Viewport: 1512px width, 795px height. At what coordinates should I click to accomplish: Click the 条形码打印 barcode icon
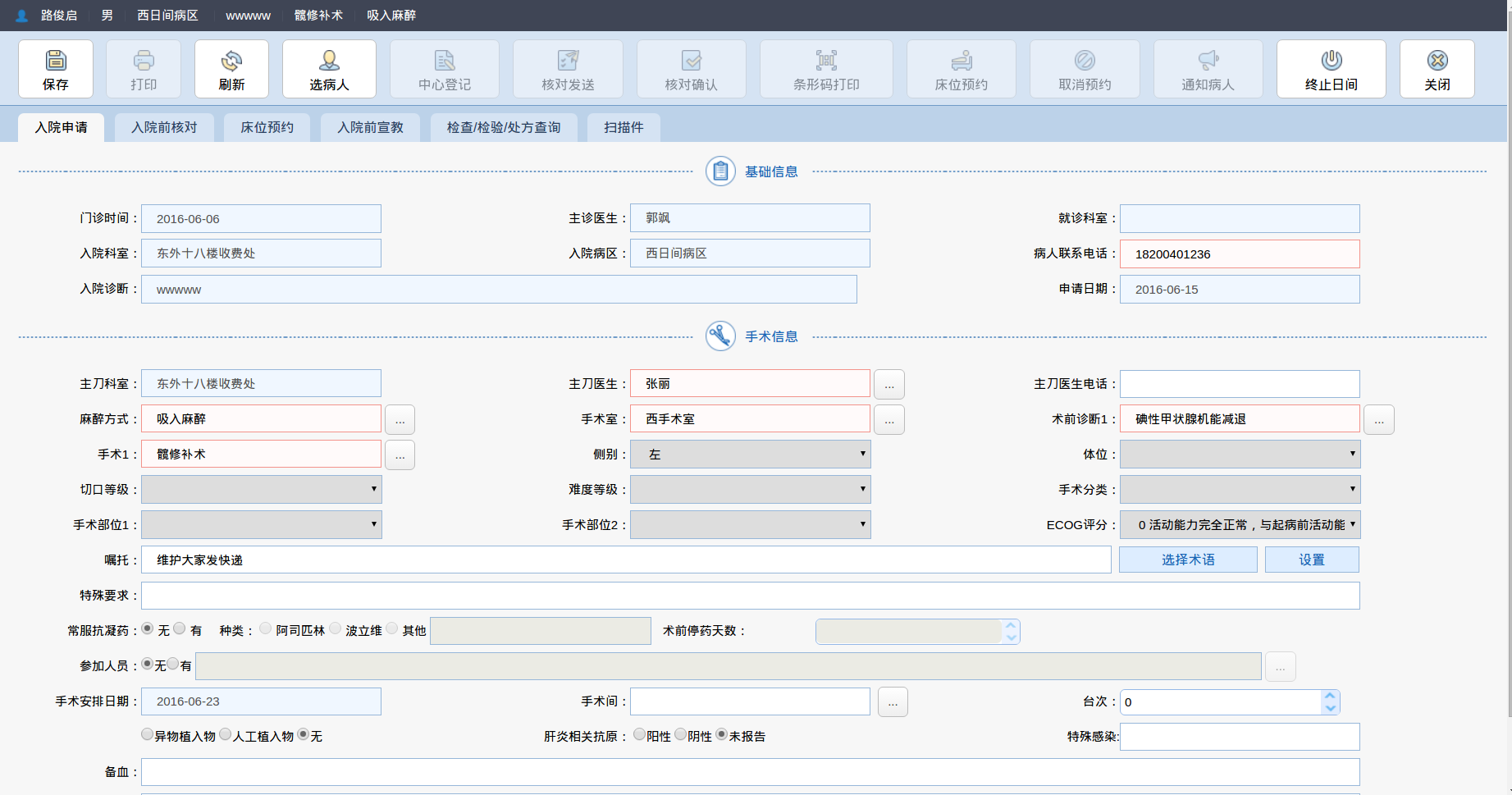pyautogui.click(x=826, y=60)
